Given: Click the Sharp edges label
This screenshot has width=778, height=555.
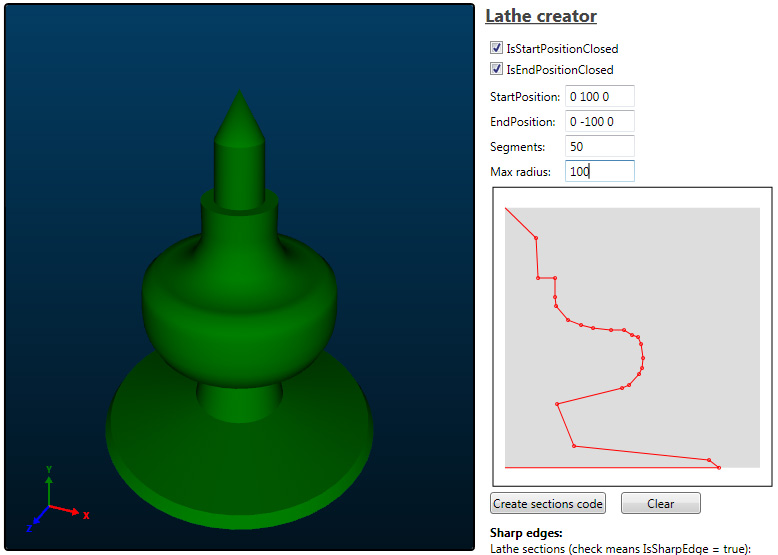Looking at the screenshot, I should [526, 533].
